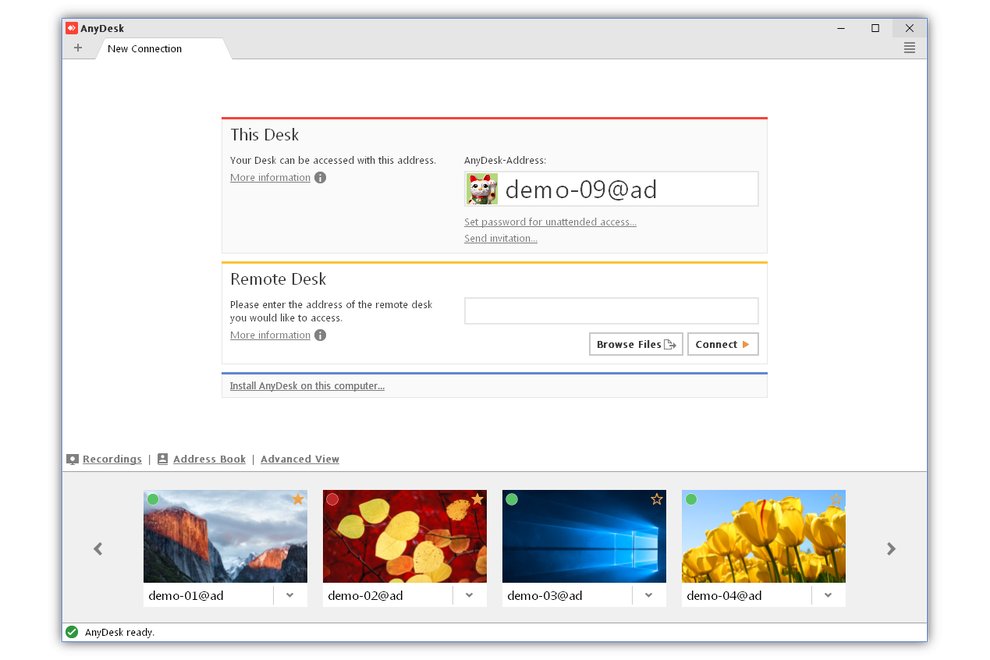Click the Recordings monitor icon
Screen dimensions: 990x660
tap(73, 459)
